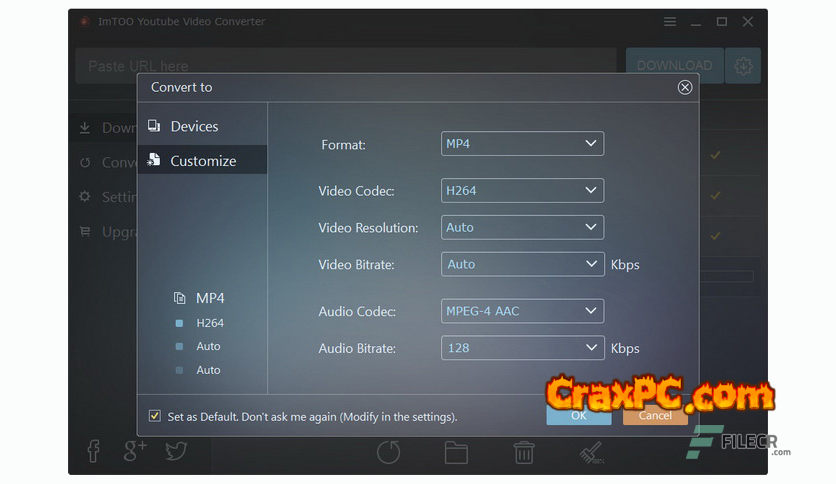The width and height of the screenshot is (836, 484).
Task: Click the Twitter bird icon
Action: (176, 451)
